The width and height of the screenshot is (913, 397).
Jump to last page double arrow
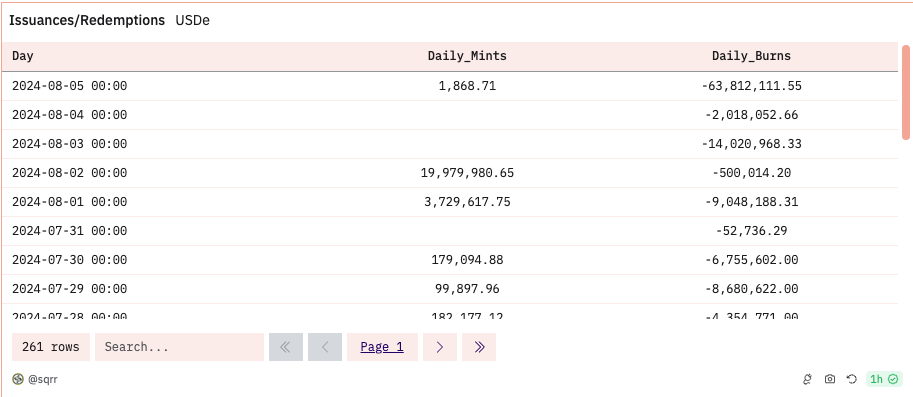point(479,347)
